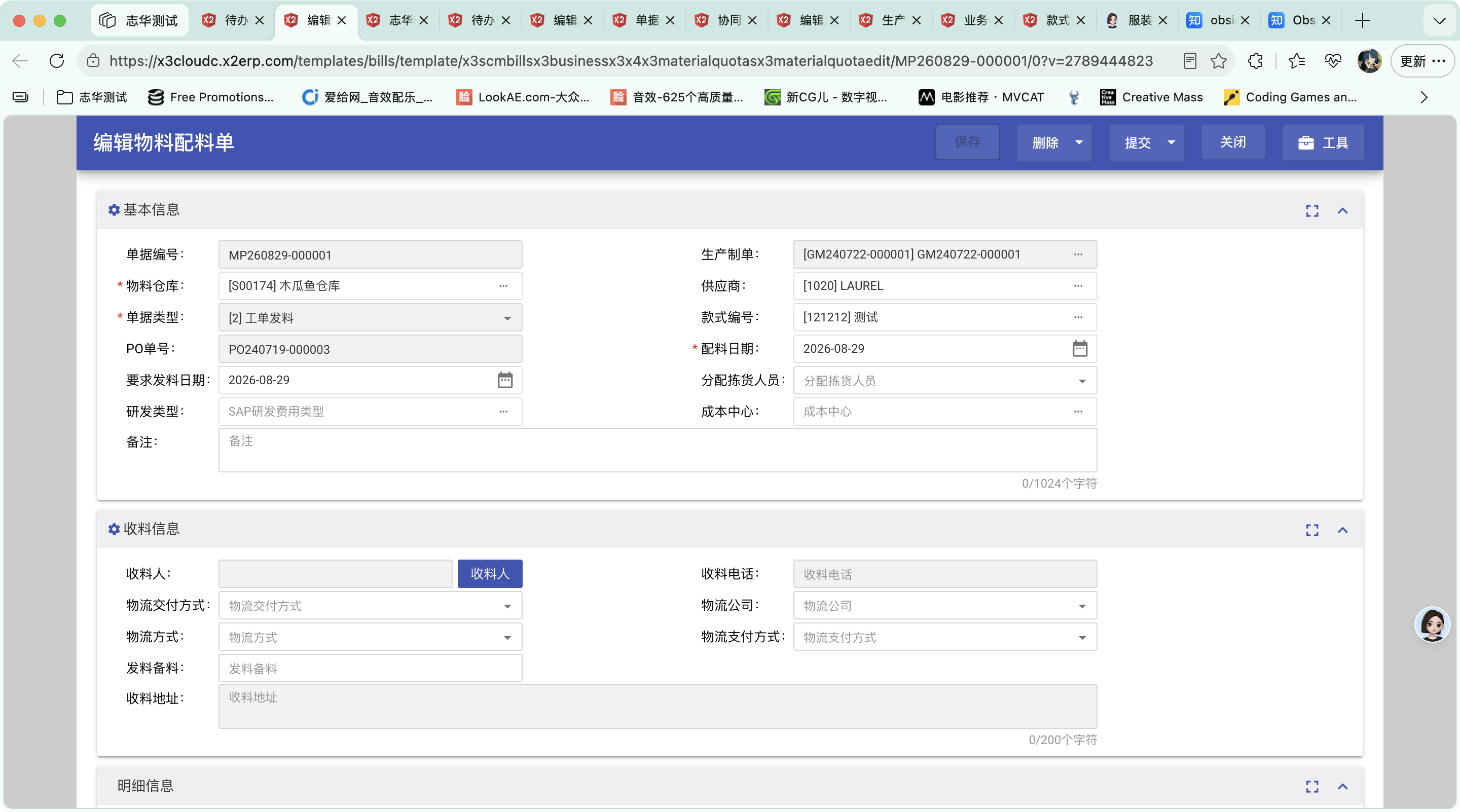1460x812 pixels.
Task: Open lookup dots for 成本中心 field
Action: pos(1078,412)
